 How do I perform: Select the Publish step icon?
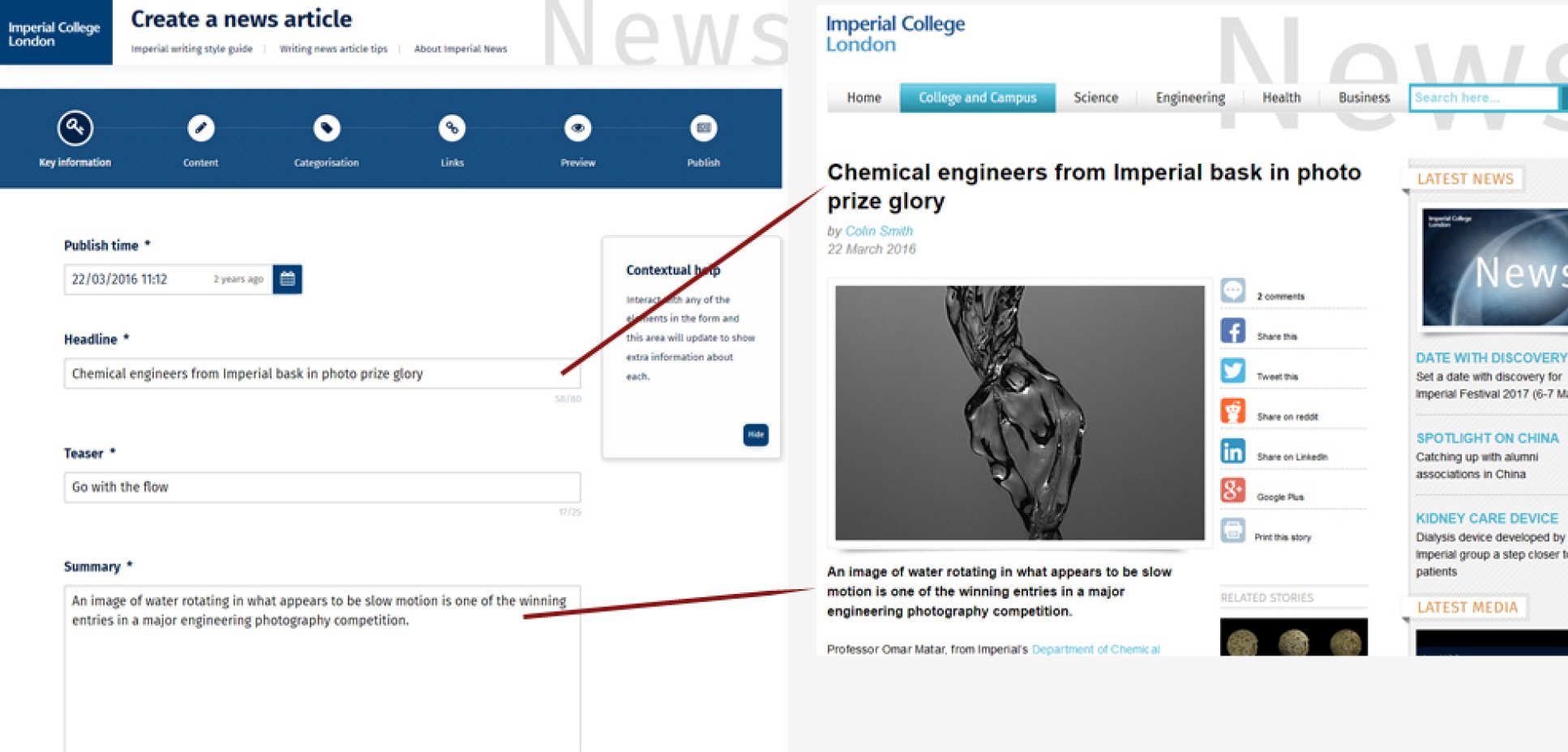tap(703, 127)
